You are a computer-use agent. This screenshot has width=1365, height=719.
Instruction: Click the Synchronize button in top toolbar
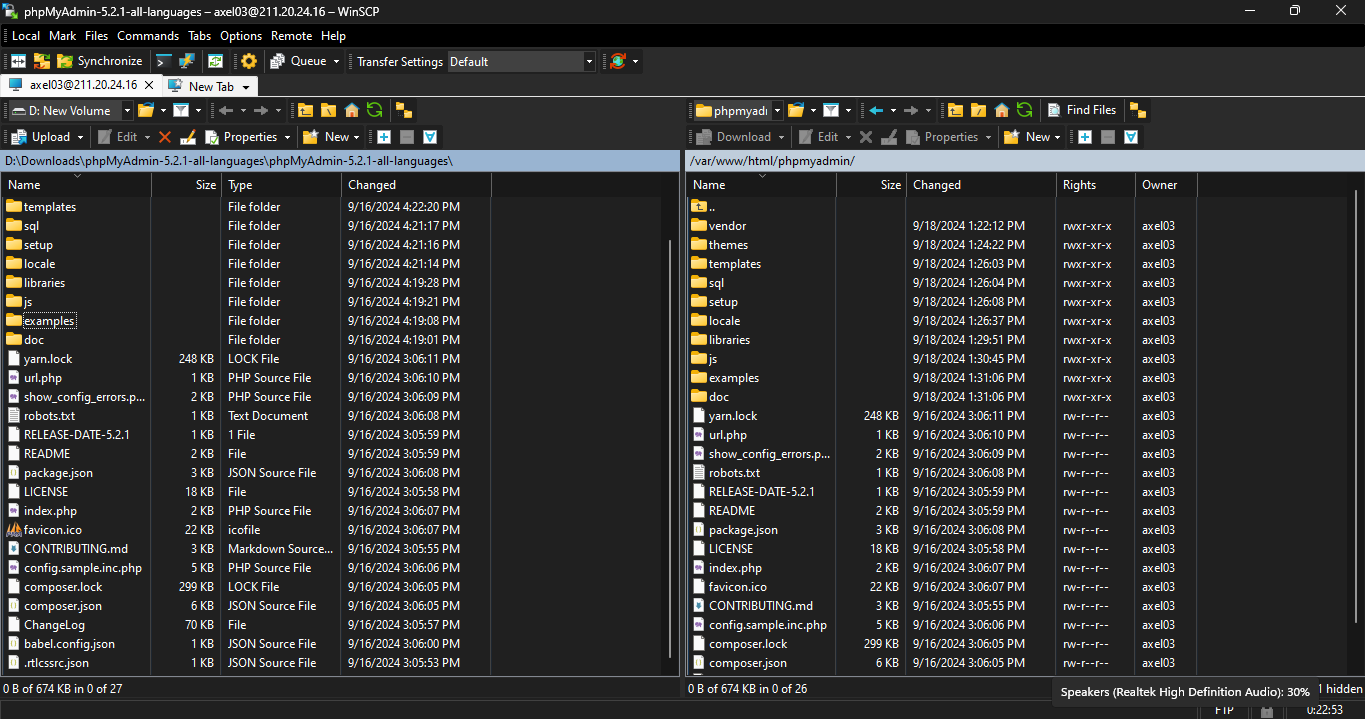point(100,61)
